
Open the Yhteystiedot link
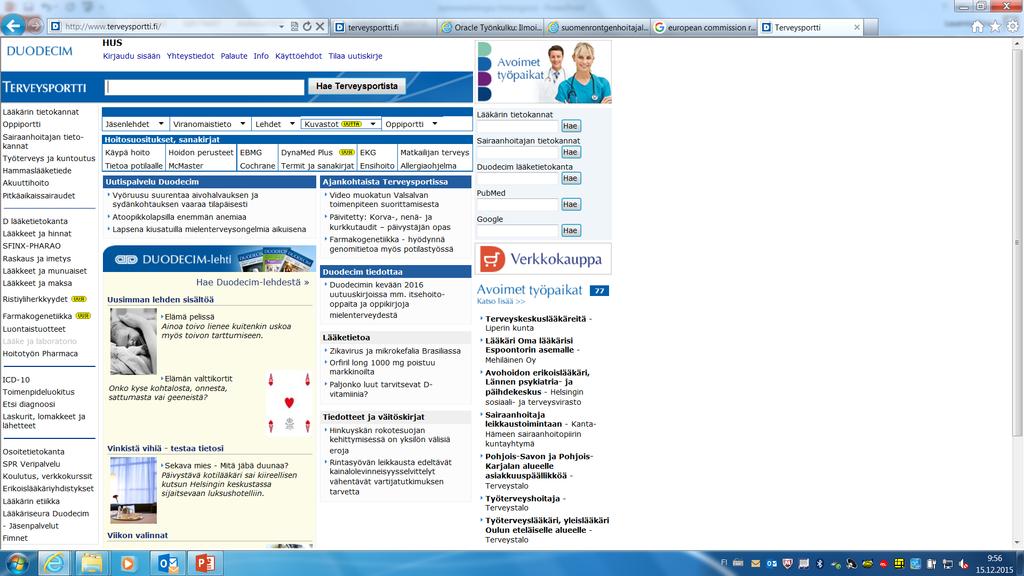tap(190, 56)
